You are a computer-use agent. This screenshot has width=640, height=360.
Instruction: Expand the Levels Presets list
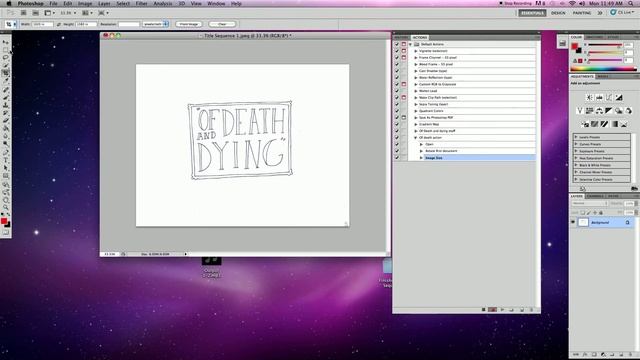point(576,137)
